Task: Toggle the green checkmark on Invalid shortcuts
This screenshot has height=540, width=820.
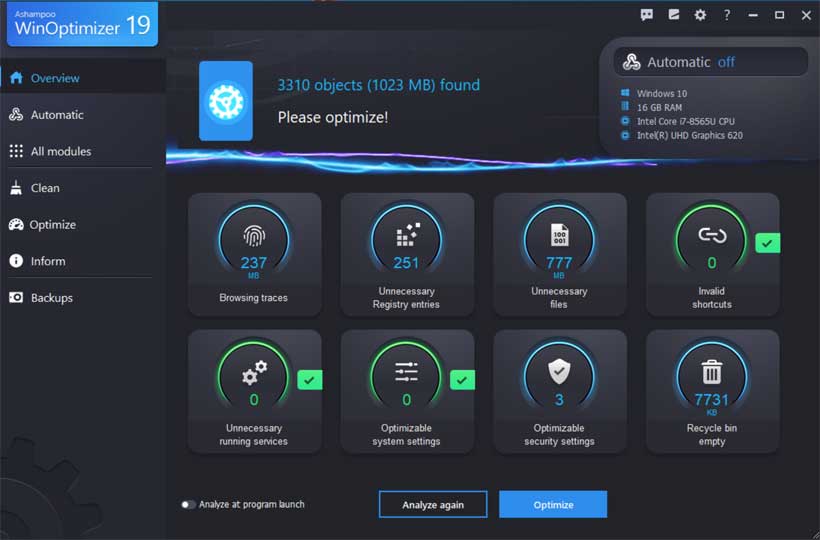Action: pyautogui.click(x=767, y=243)
